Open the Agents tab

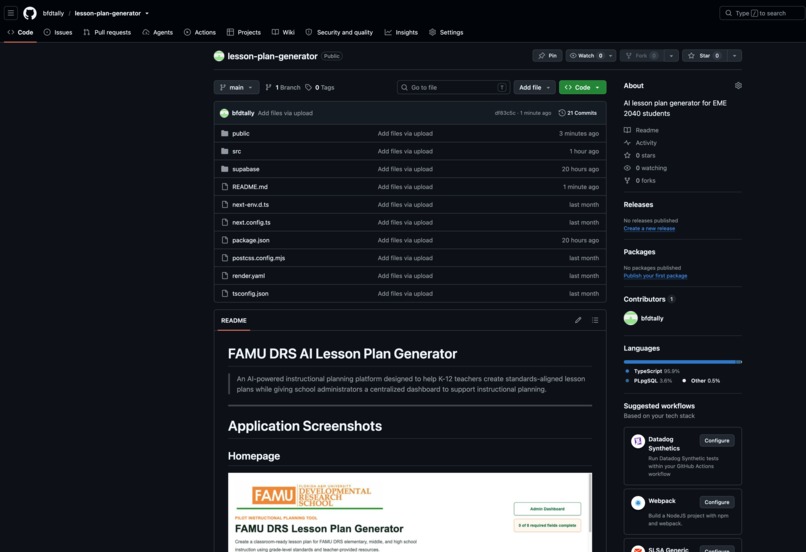(157, 32)
